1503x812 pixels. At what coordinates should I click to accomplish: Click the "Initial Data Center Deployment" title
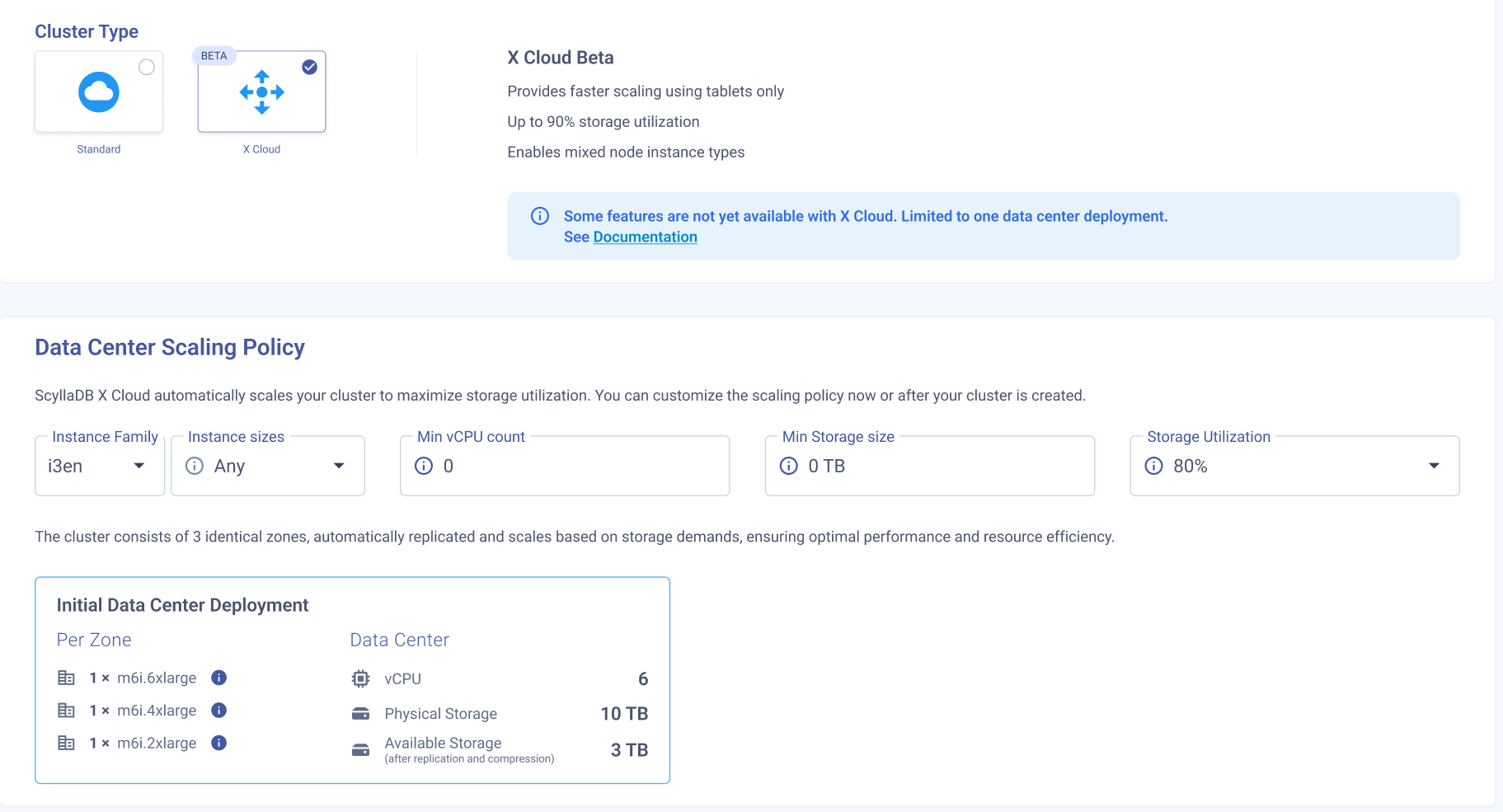coord(182,605)
